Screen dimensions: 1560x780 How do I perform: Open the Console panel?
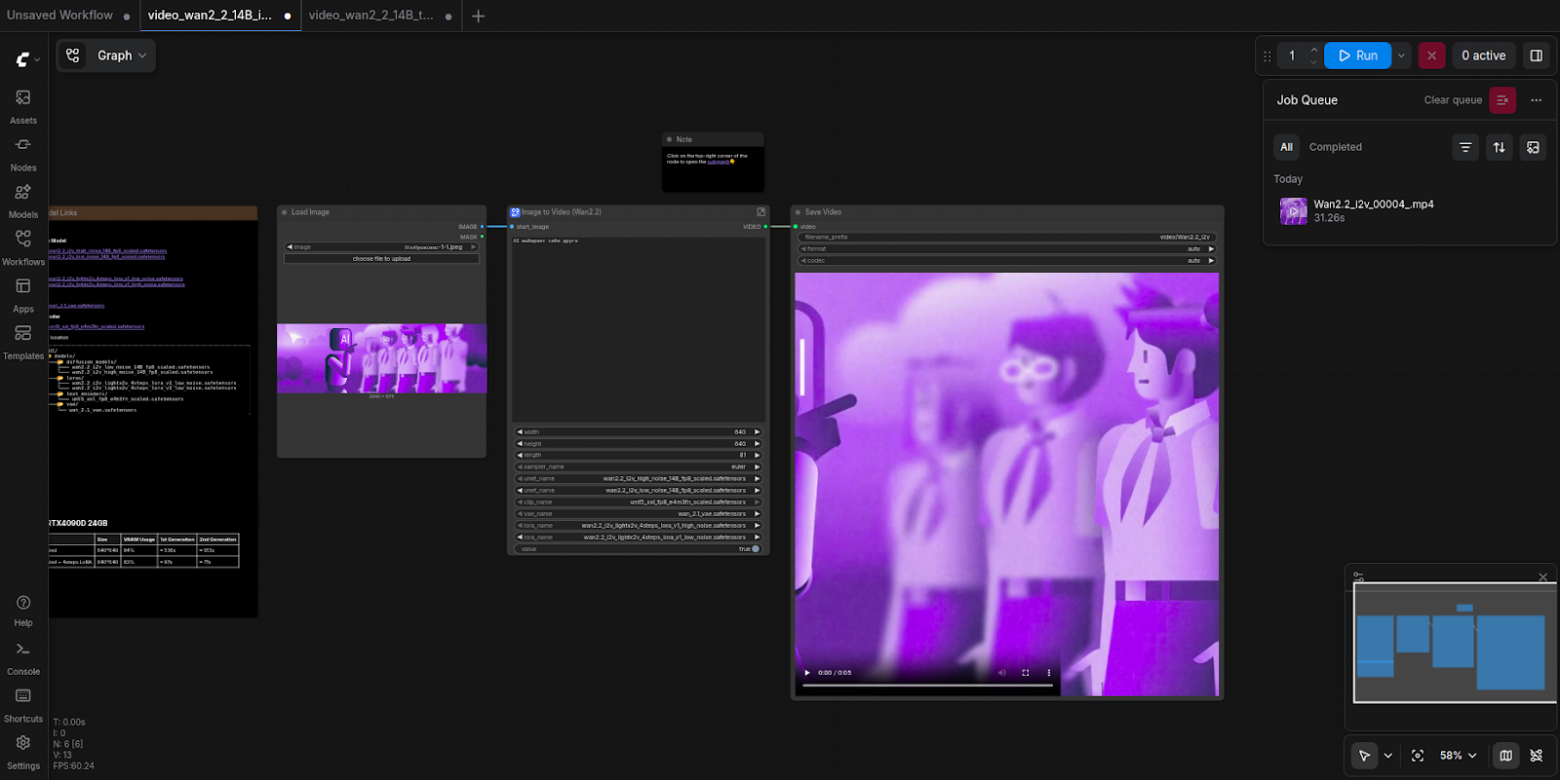[x=23, y=657]
